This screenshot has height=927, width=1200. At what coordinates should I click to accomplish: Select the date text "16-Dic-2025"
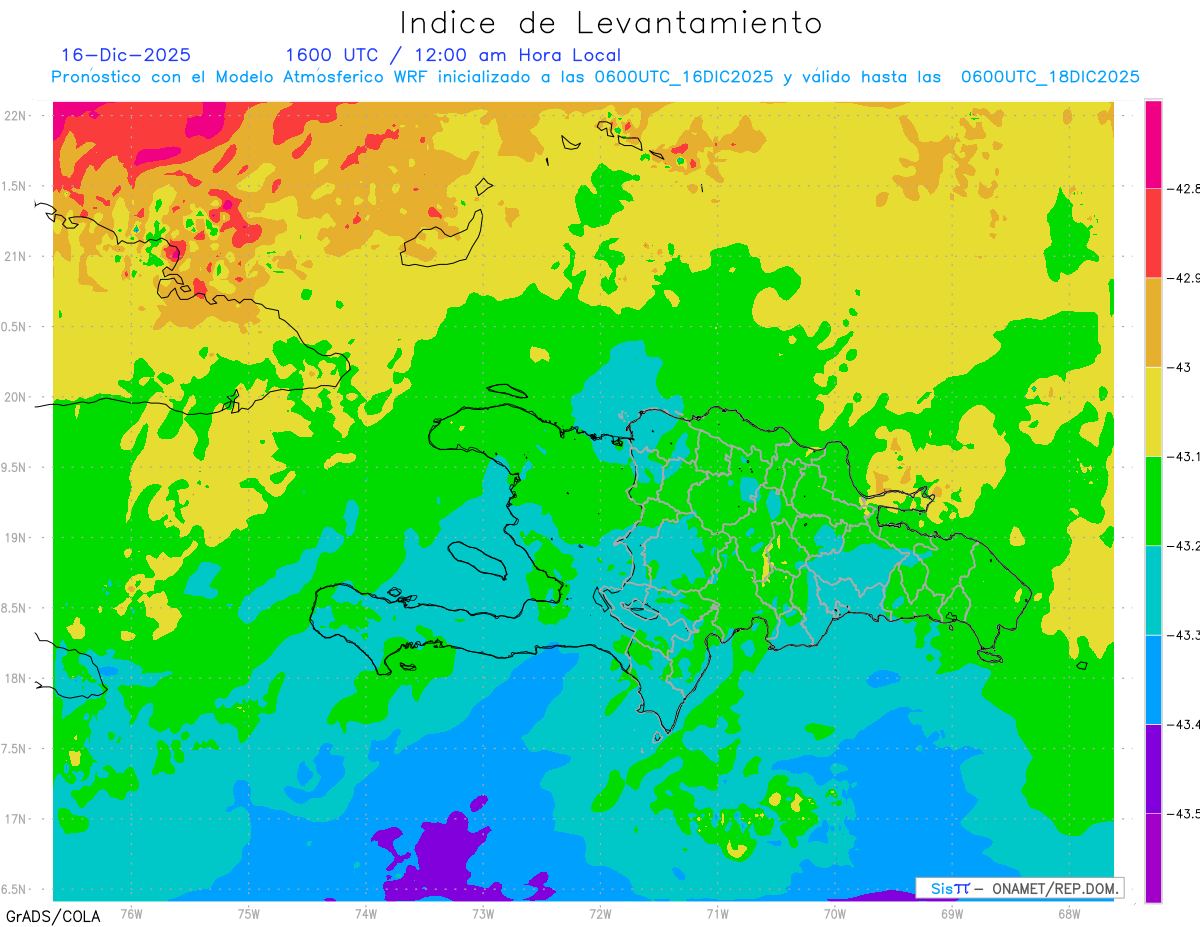click(x=126, y=55)
